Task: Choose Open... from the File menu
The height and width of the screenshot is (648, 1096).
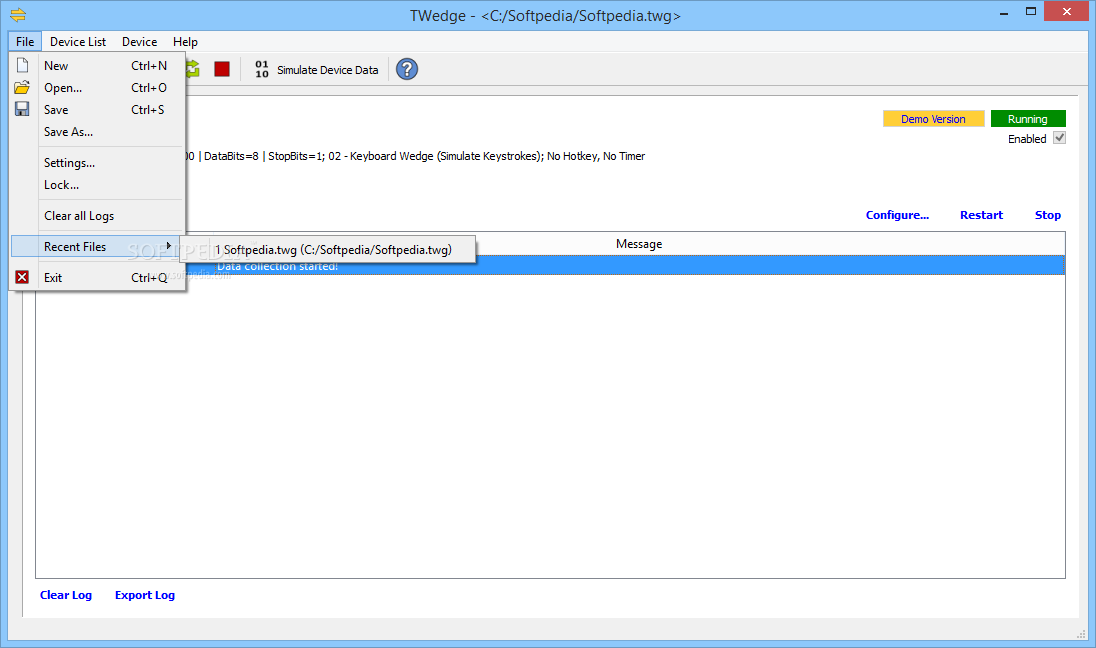Action: click(x=98, y=87)
